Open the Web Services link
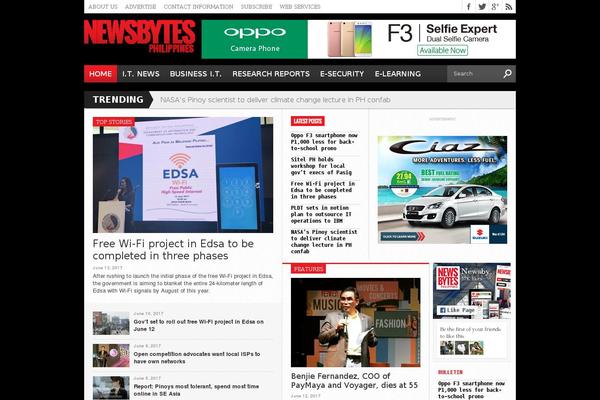The image size is (600, 400). click(x=300, y=7)
